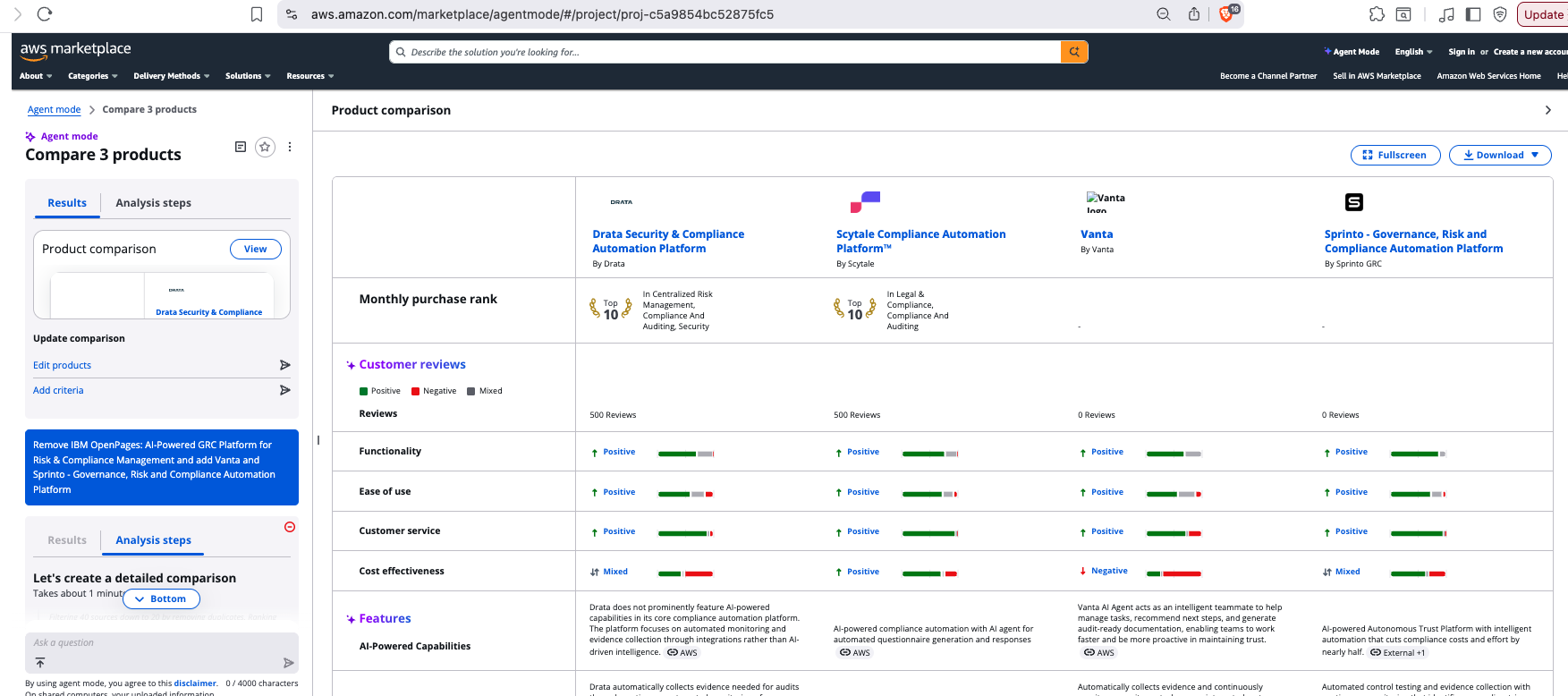1568x696 pixels.
Task: Star this comparison as a favorite
Action: pos(265,147)
